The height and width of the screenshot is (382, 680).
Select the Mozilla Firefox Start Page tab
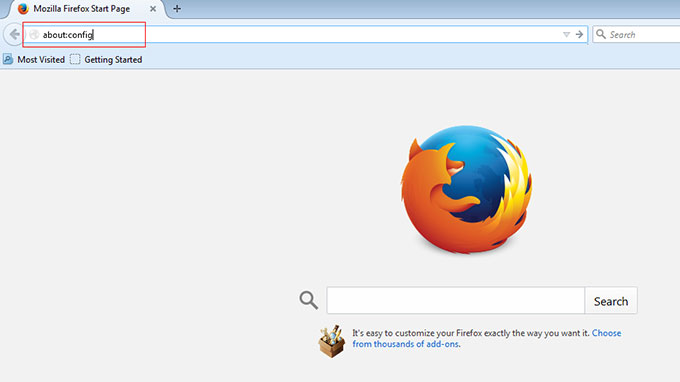[87, 9]
